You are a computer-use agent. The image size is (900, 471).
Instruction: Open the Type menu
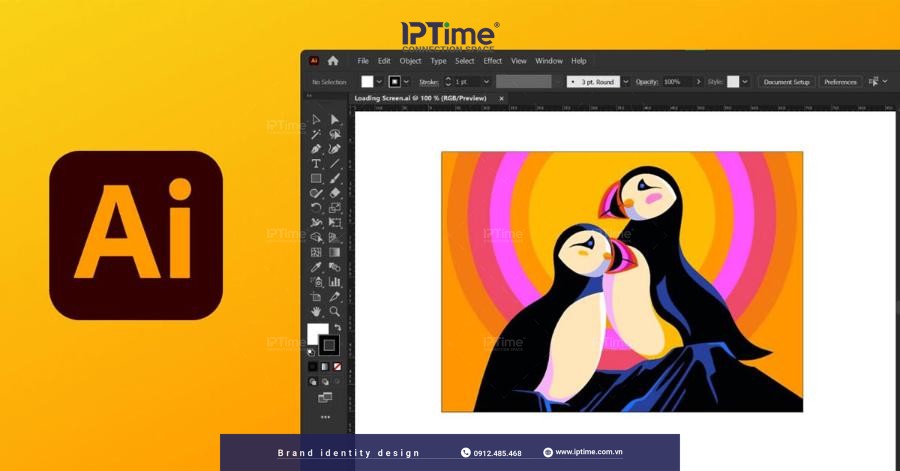coord(439,61)
